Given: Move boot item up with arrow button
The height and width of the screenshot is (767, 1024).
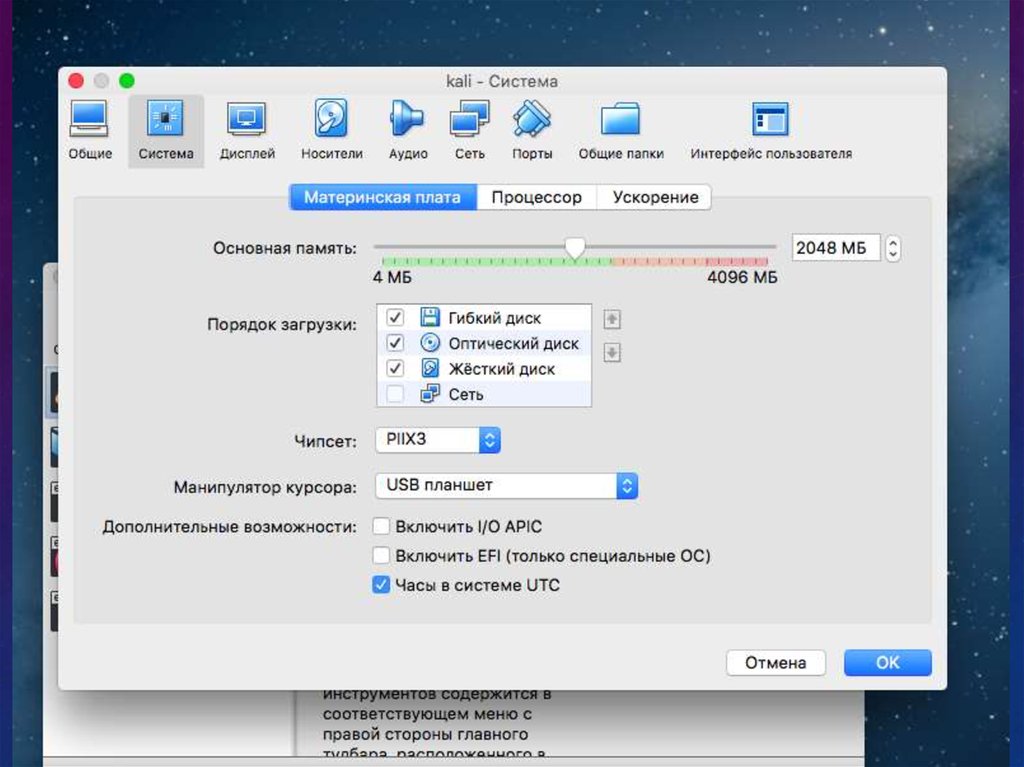Looking at the screenshot, I should click(613, 320).
